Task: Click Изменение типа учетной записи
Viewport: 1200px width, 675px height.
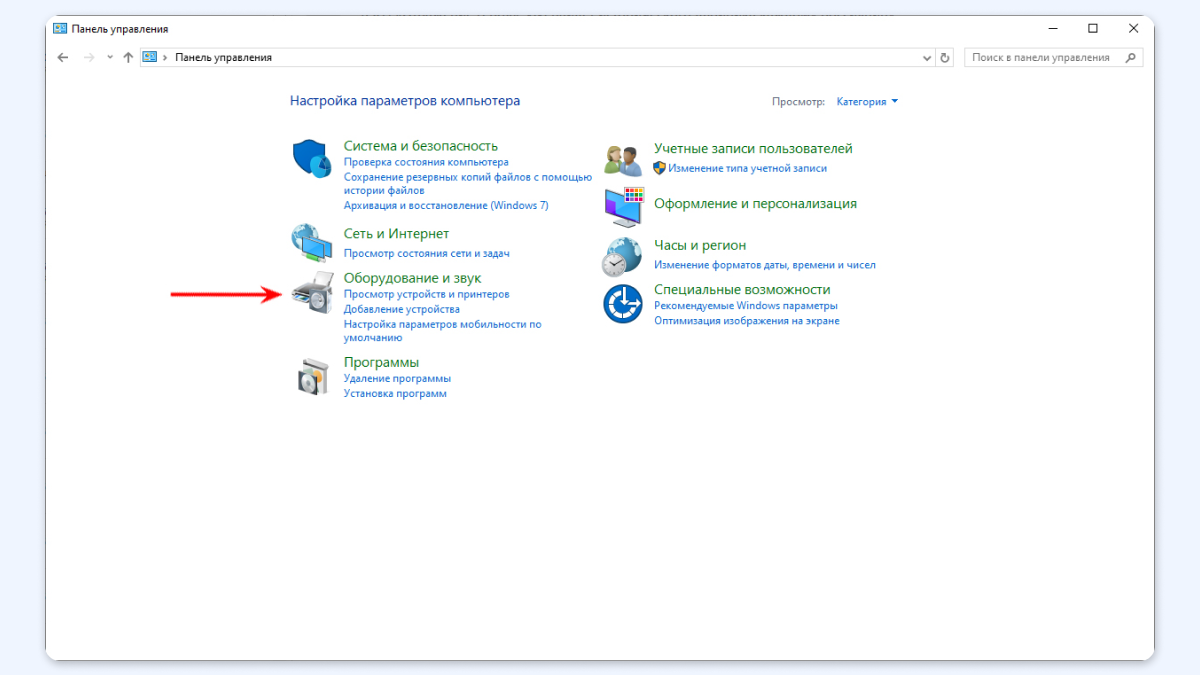Action: (748, 168)
